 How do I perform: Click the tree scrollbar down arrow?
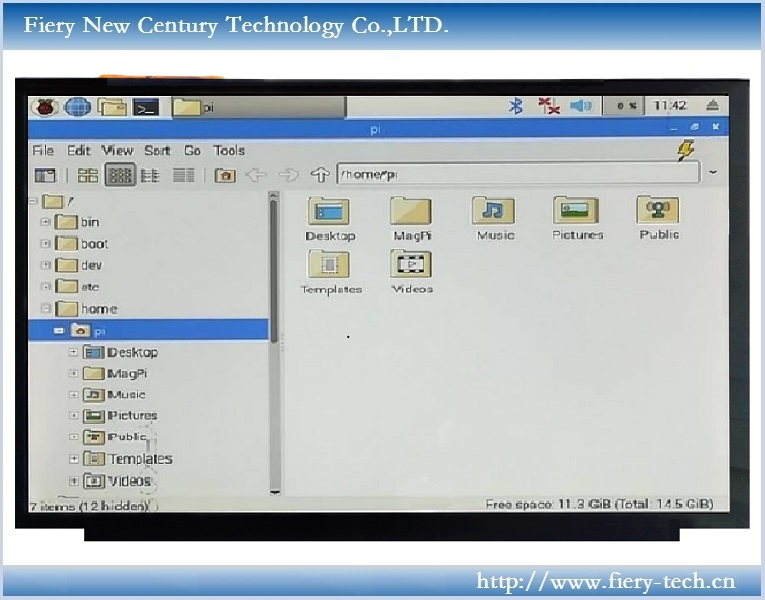(275, 491)
